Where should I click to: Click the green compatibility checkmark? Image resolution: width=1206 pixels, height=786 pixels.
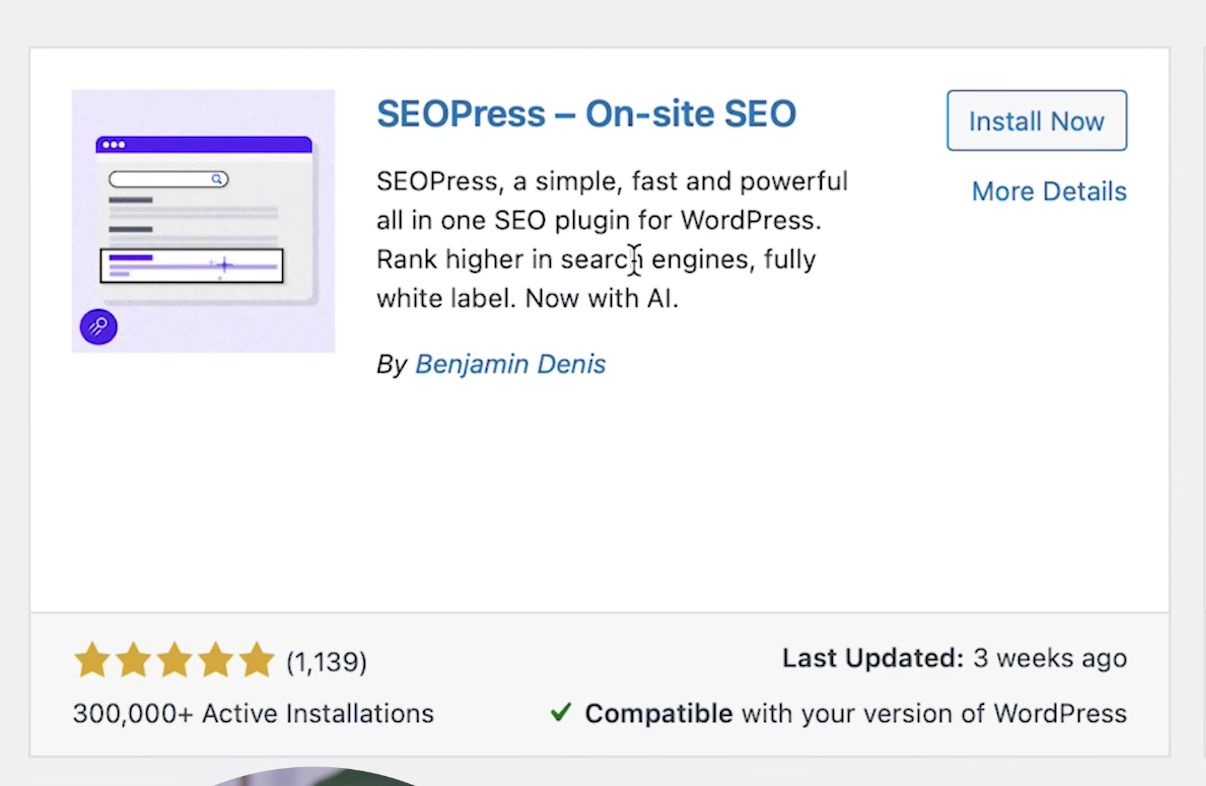click(x=561, y=713)
